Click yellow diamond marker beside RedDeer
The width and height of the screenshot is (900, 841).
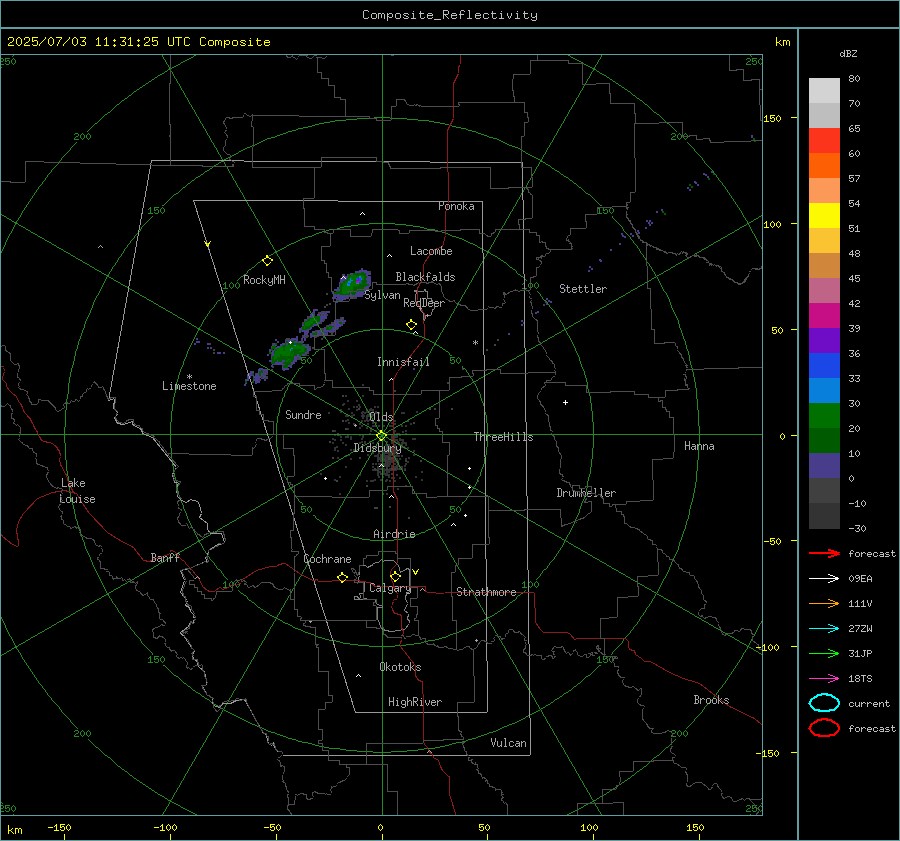pyautogui.click(x=411, y=325)
